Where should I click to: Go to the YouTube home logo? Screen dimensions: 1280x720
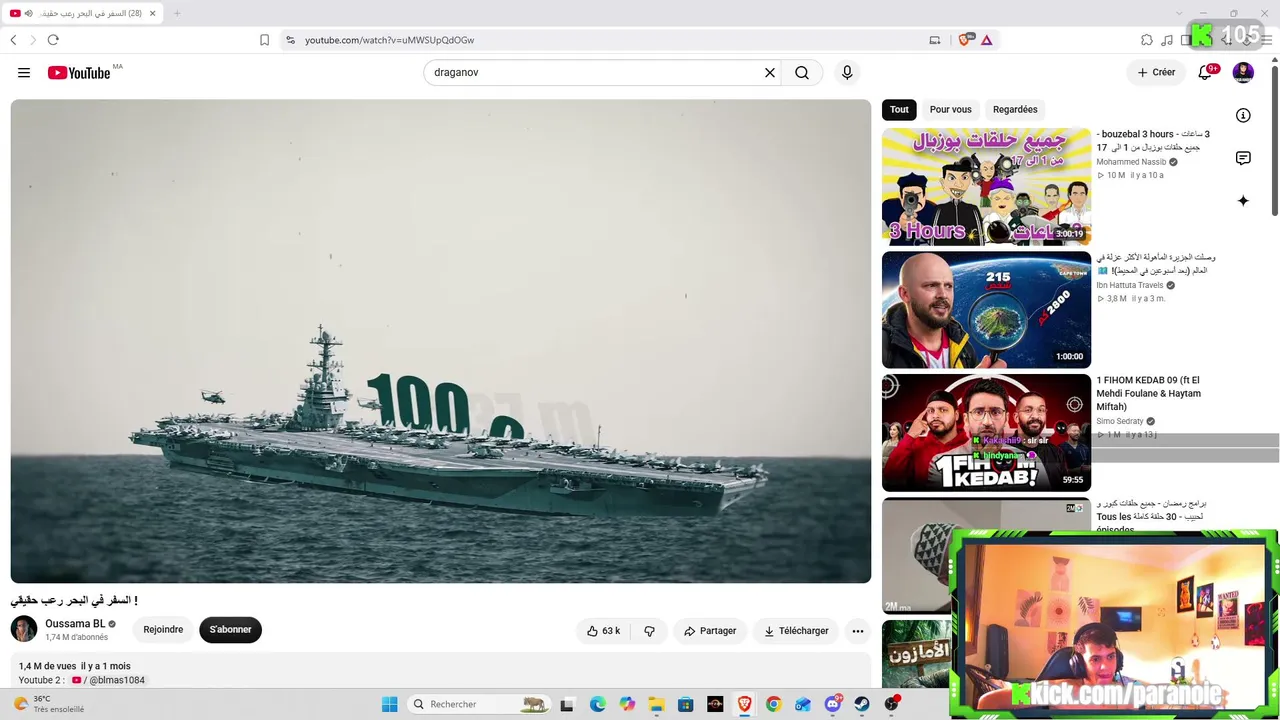click(78, 73)
